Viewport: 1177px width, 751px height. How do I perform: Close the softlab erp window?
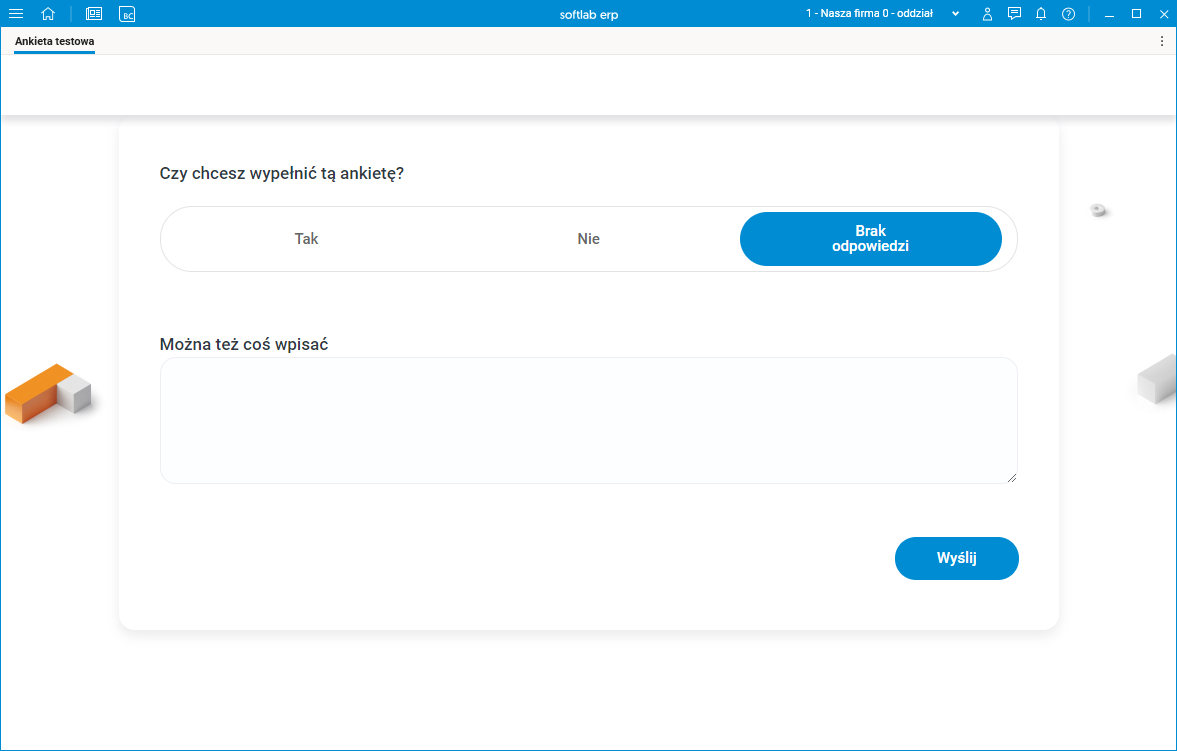[1162, 14]
